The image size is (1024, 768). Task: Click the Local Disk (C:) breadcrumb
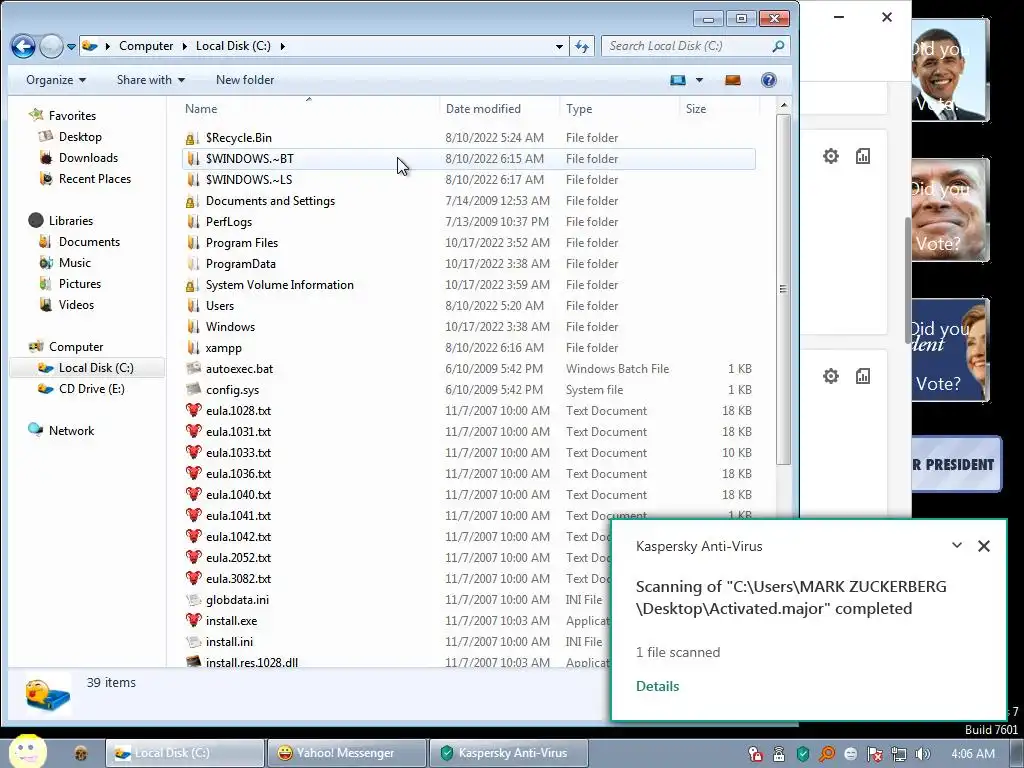233,46
